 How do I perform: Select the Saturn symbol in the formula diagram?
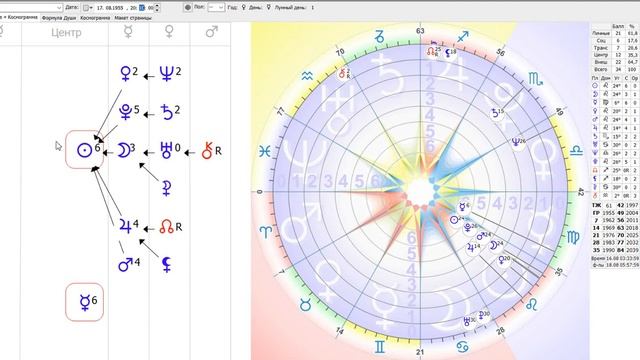[x=167, y=112]
